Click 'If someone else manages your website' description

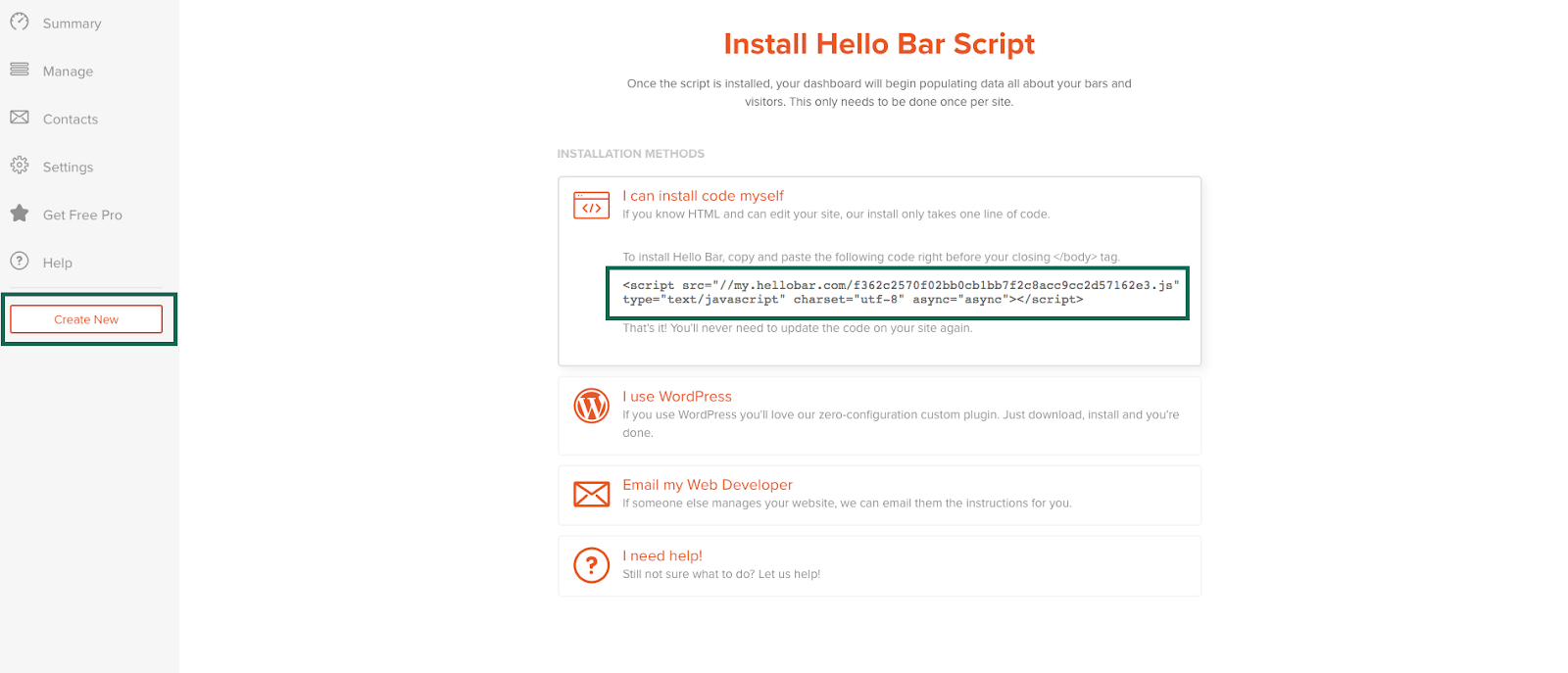click(x=847, y=504)
